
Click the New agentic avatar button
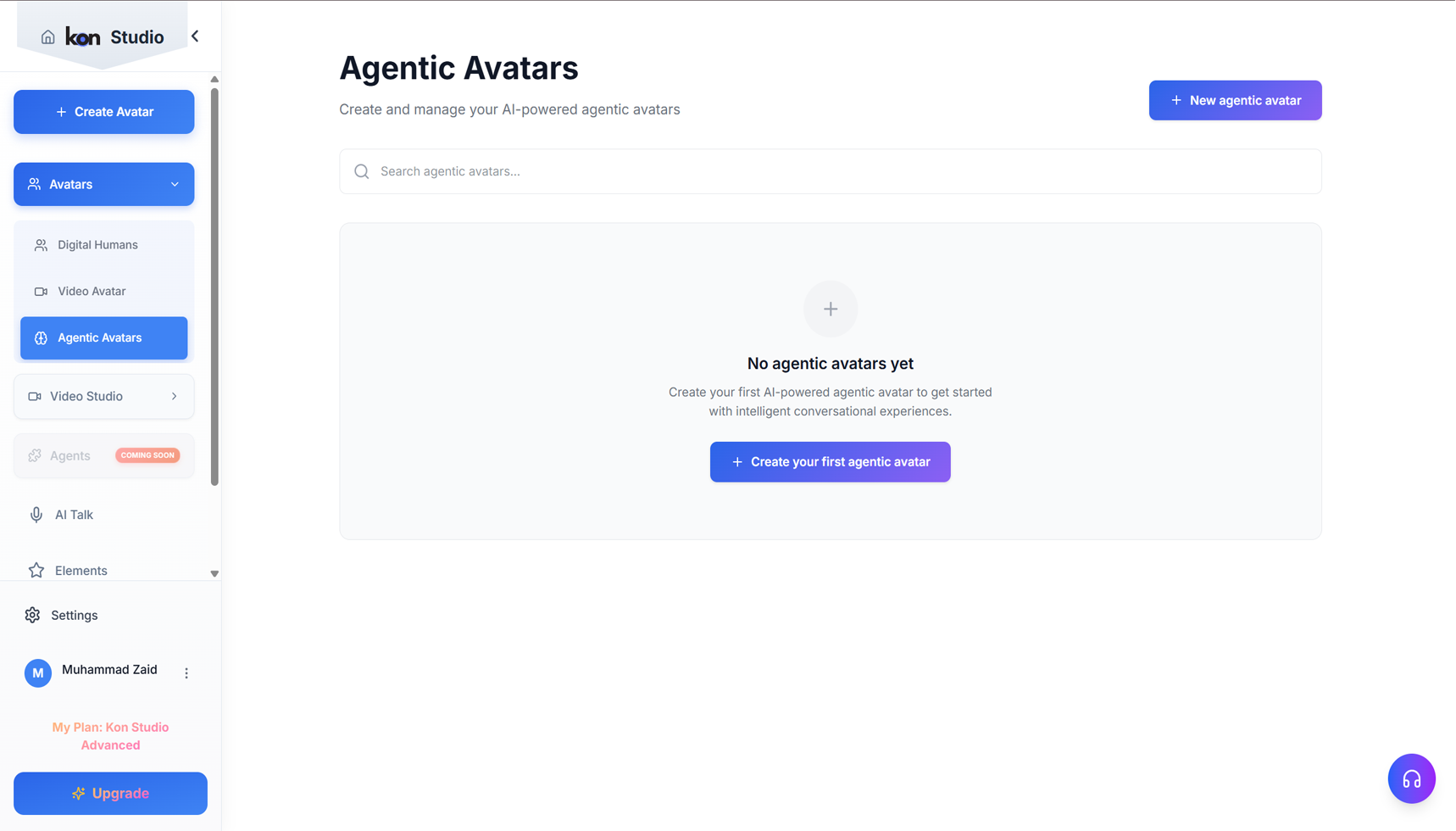pyautogui.click(x=1235, y=100)
